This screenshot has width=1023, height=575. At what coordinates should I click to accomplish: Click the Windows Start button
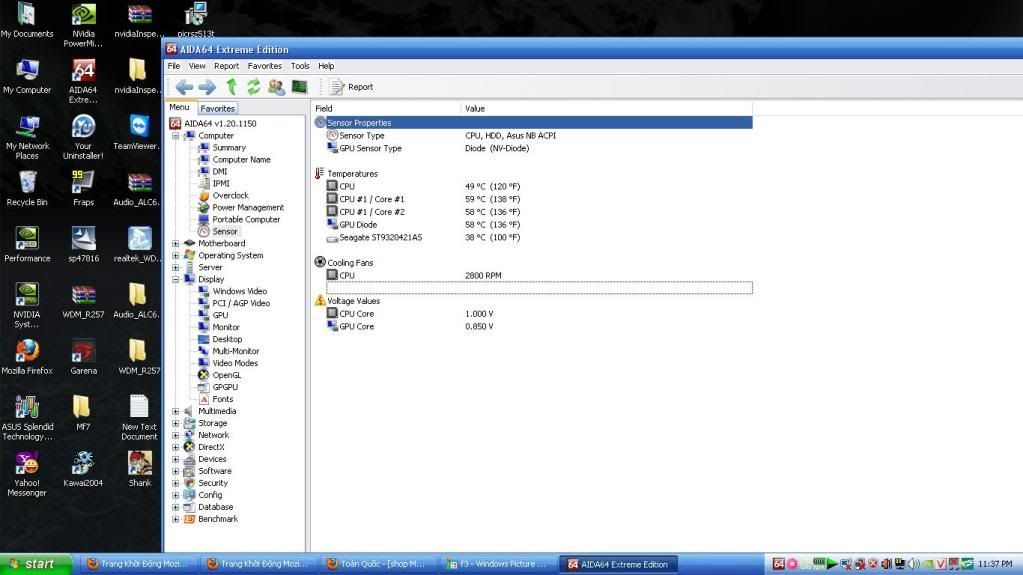point(35,564)
